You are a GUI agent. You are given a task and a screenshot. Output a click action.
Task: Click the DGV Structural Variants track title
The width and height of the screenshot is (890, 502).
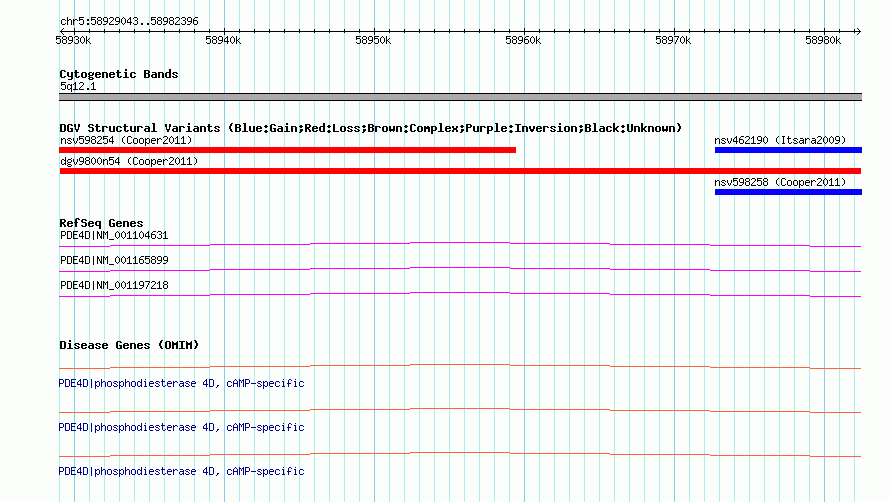pyautogui.click(x=370, y=128)
